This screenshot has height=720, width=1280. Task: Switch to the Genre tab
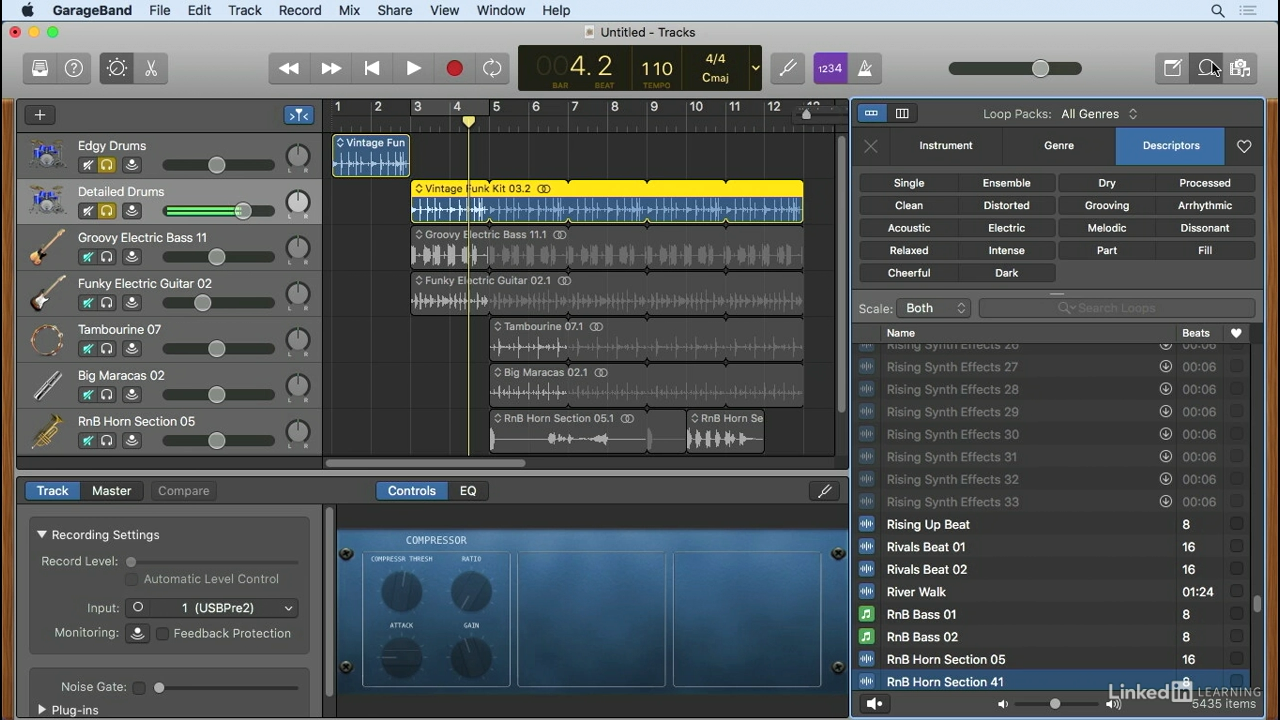pyautogui.click(x=1059, y=146)
